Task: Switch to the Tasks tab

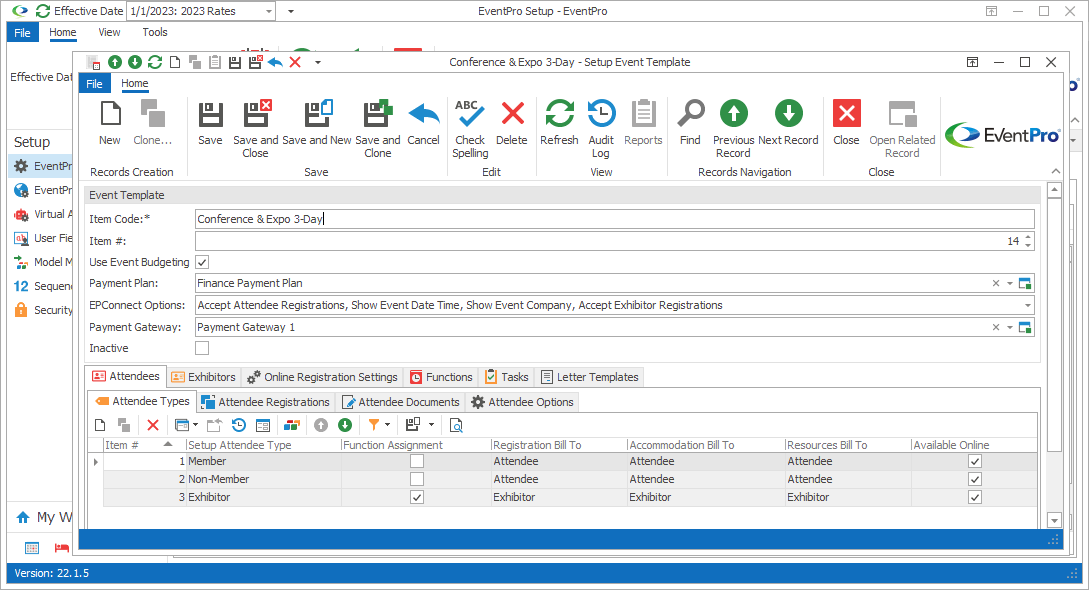Action: [507, 377]
